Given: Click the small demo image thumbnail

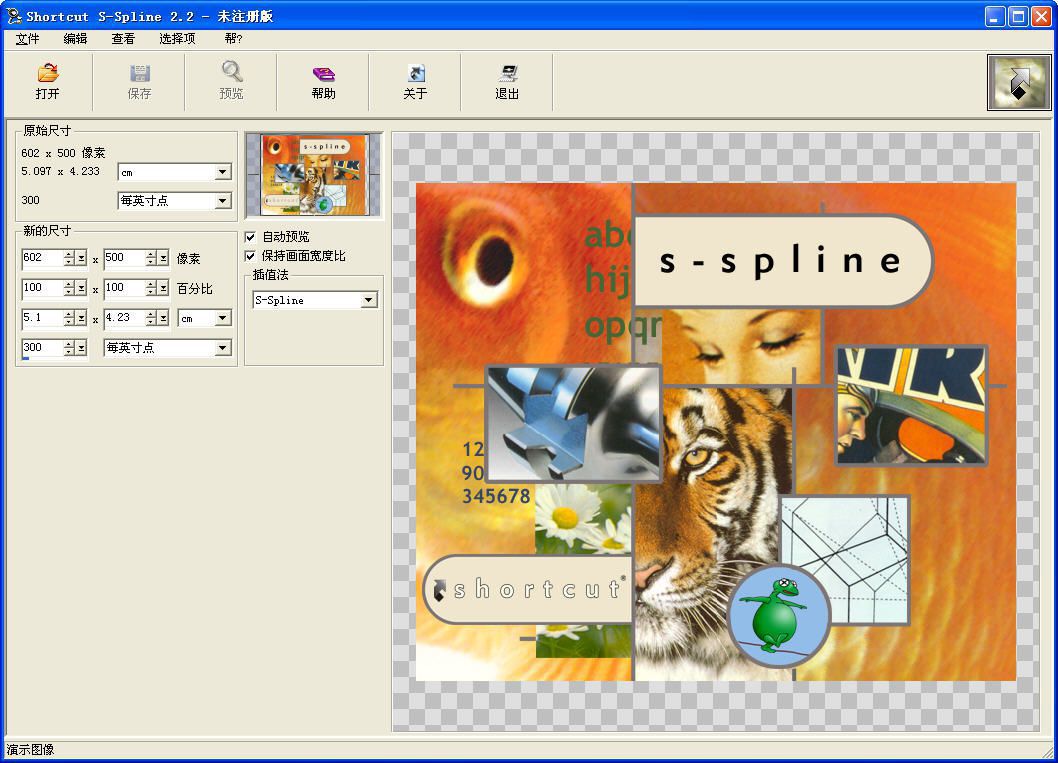Looking at the screenshot, I should (314, 175).
